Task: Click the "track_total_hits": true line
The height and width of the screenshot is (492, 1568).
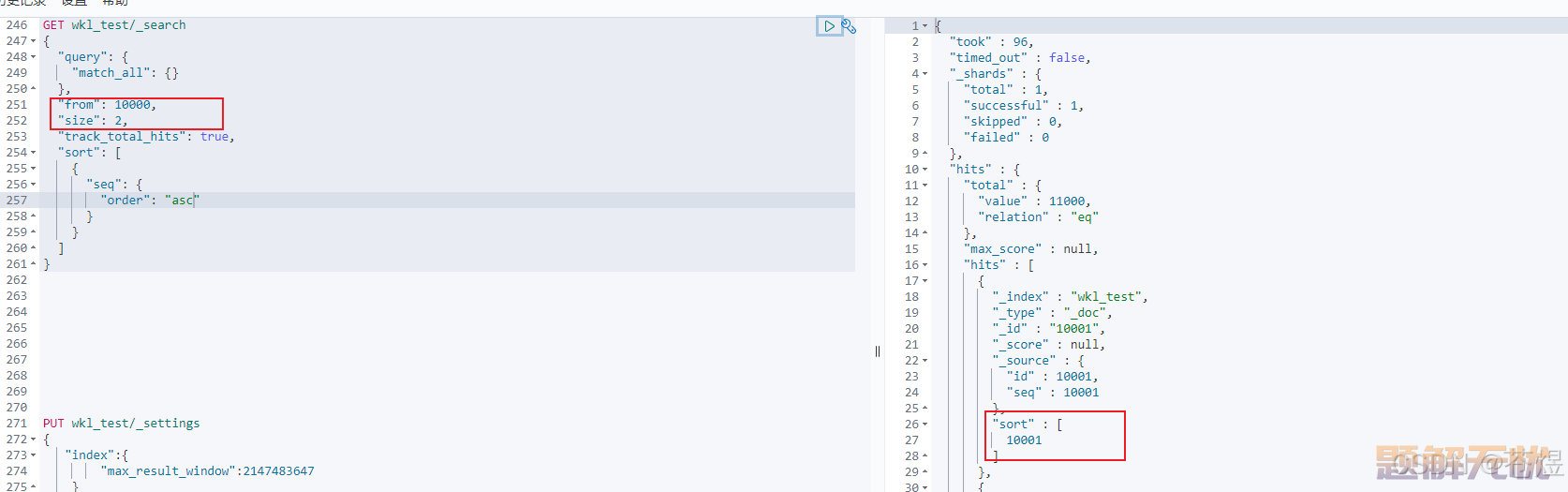Action: 146,137
